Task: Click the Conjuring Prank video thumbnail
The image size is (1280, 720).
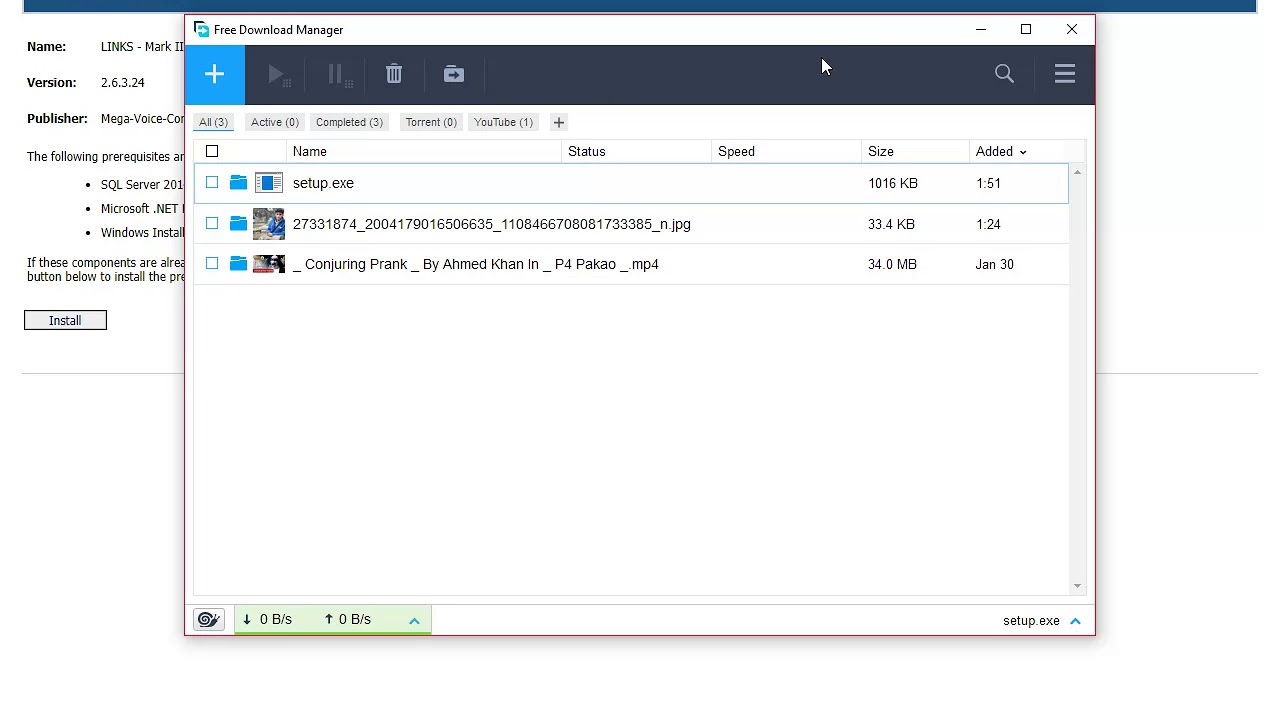Action: point(269,264)
